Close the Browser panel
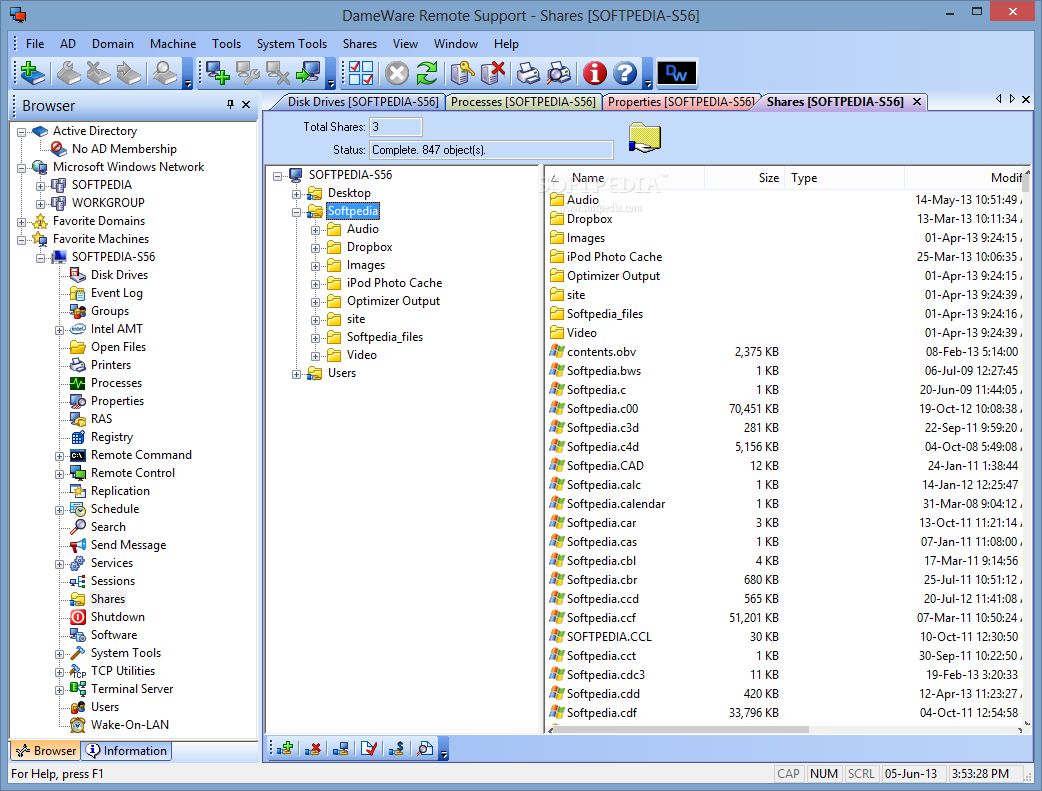Image resolution: width=1042 pixels, height=791 pixels. [x=246, y=104]
